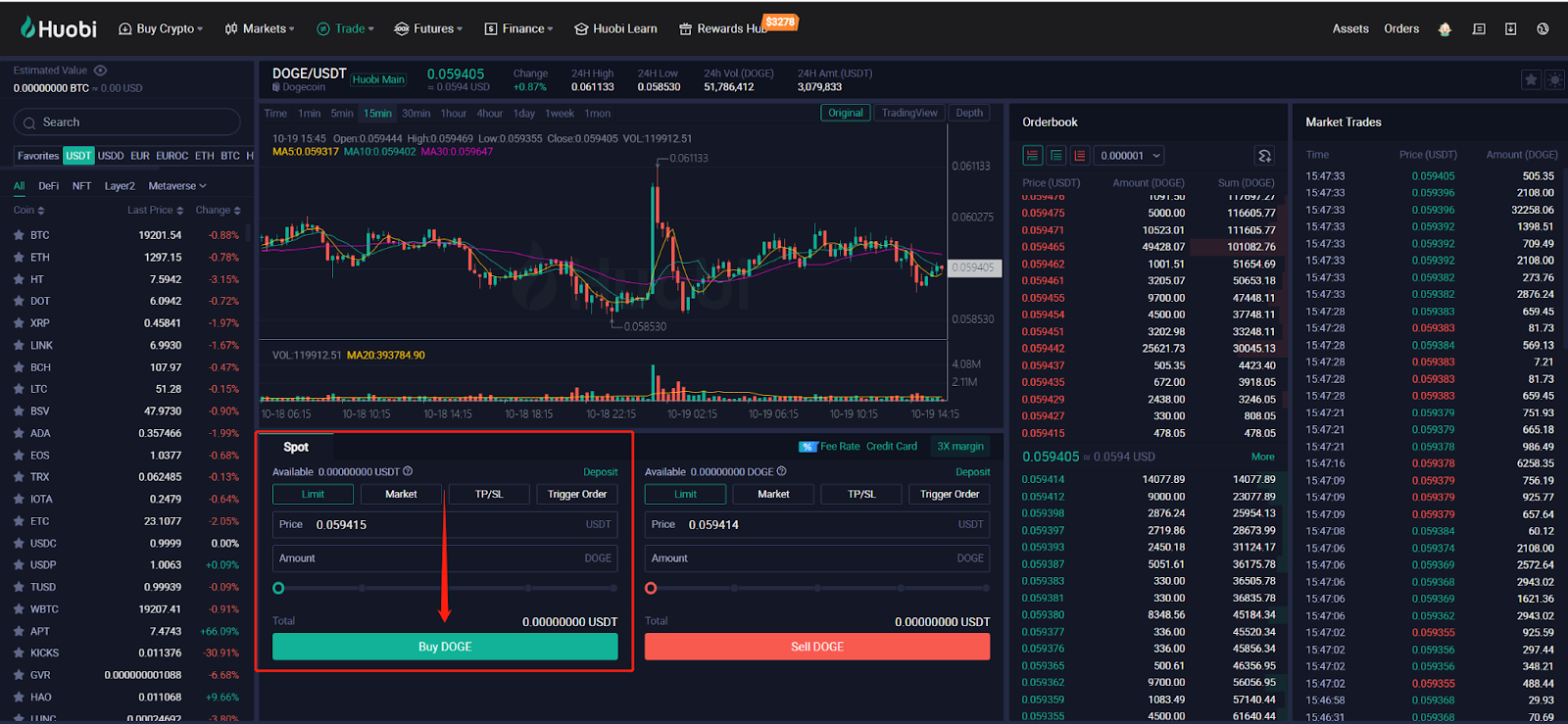Expand the Finance dropdown menu
The height and width of the screenshot is (724, 1568).
coord(518,29)
